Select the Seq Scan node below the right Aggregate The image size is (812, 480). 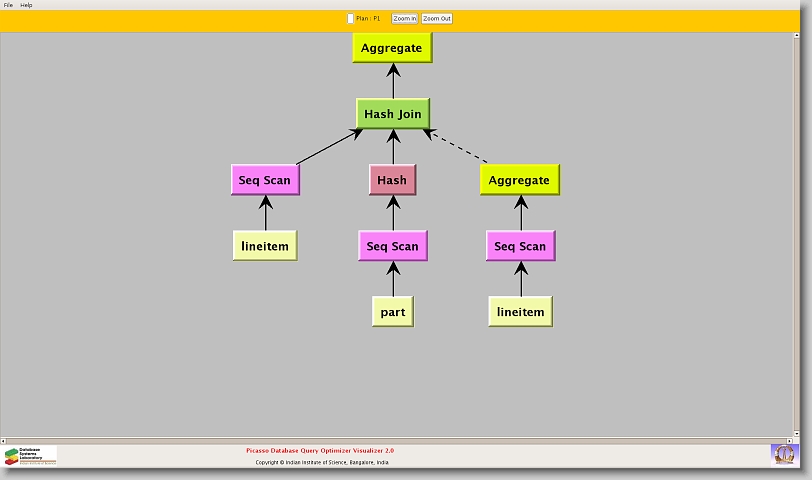[520, 246]
